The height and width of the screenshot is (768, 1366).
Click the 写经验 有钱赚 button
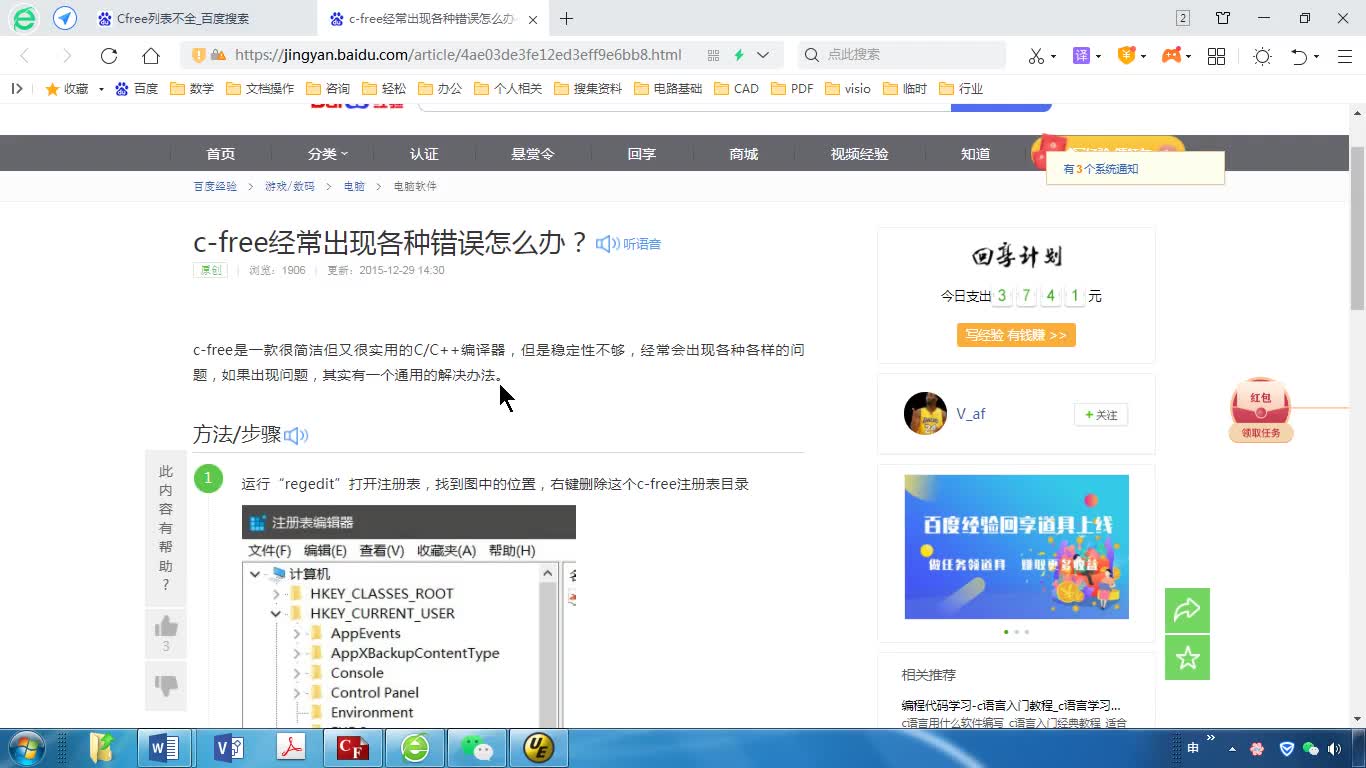1016,335
